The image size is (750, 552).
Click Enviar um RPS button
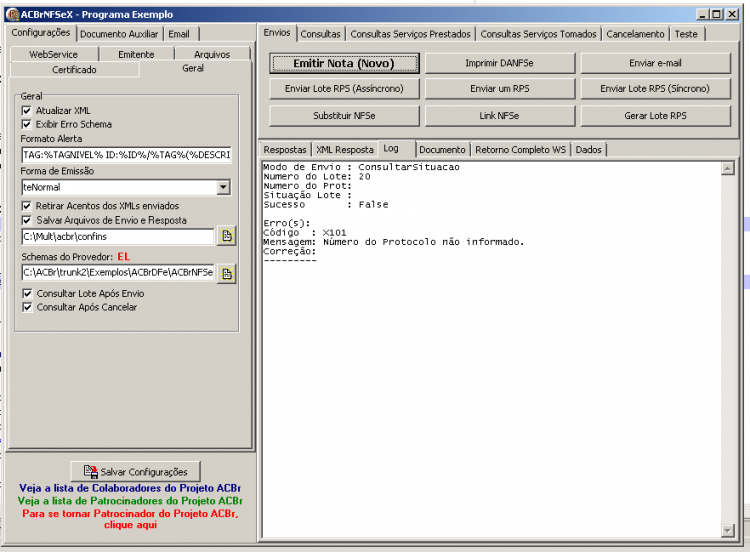(499, 89)
